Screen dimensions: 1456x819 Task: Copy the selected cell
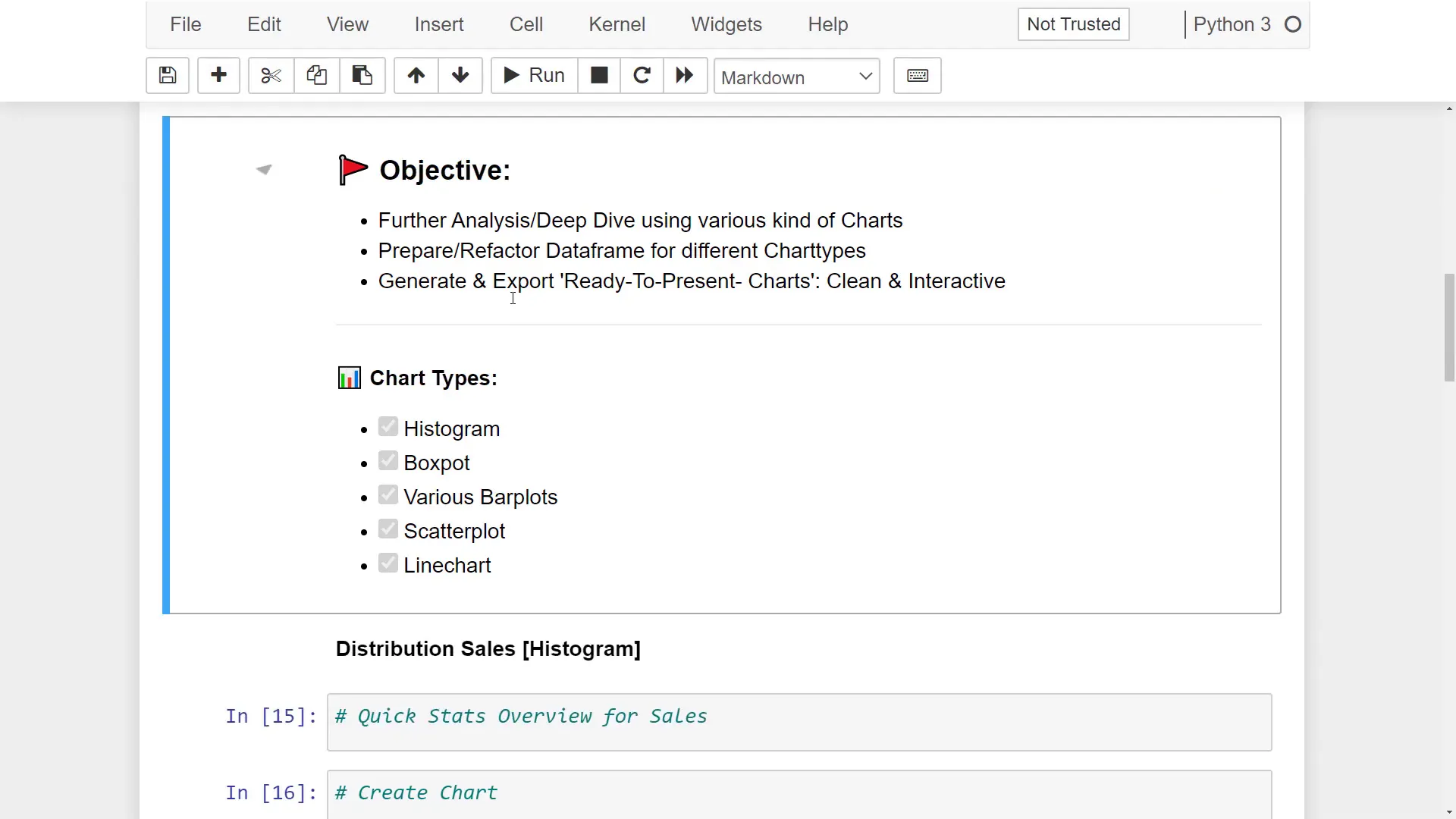click(316, 75)
